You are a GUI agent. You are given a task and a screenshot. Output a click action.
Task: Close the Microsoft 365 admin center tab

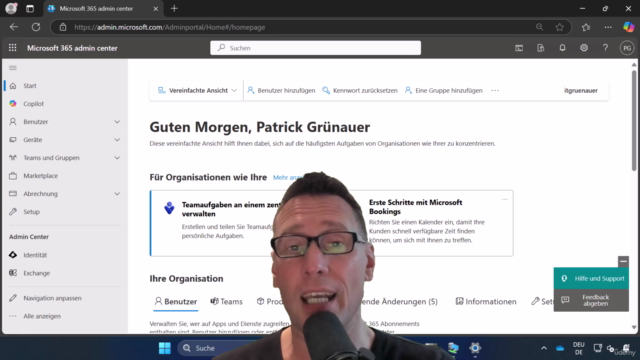click(156, 9)
